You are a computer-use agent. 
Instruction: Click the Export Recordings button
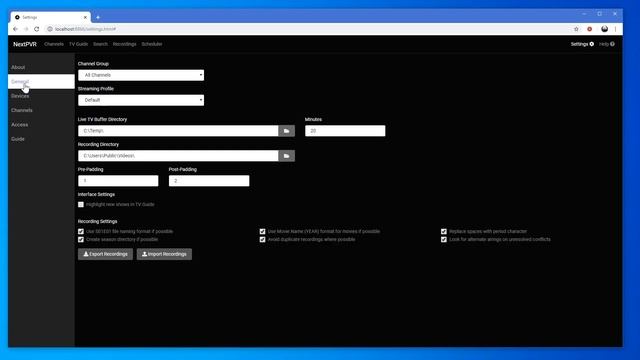pos(105,254)
